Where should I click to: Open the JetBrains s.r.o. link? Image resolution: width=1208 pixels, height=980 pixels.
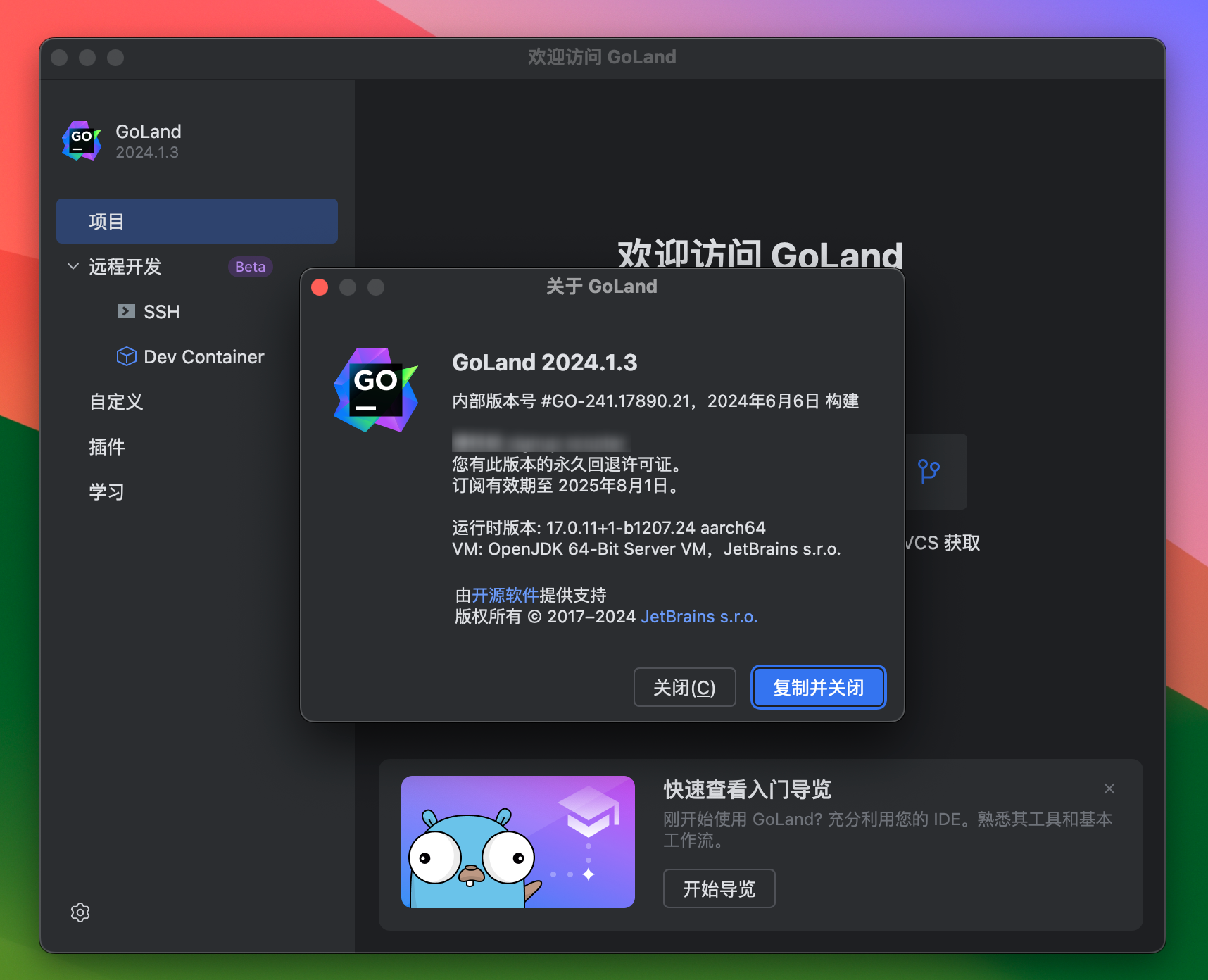coord(699,616)
